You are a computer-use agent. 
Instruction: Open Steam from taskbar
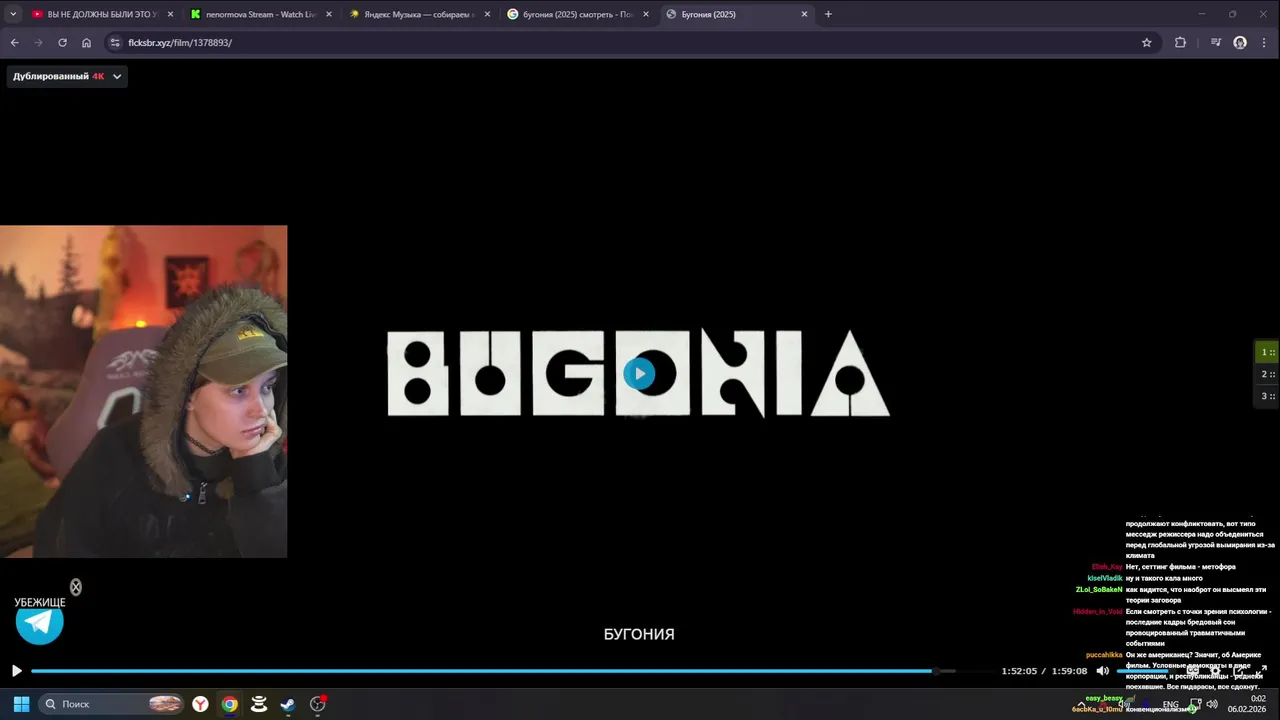point(288,704)
